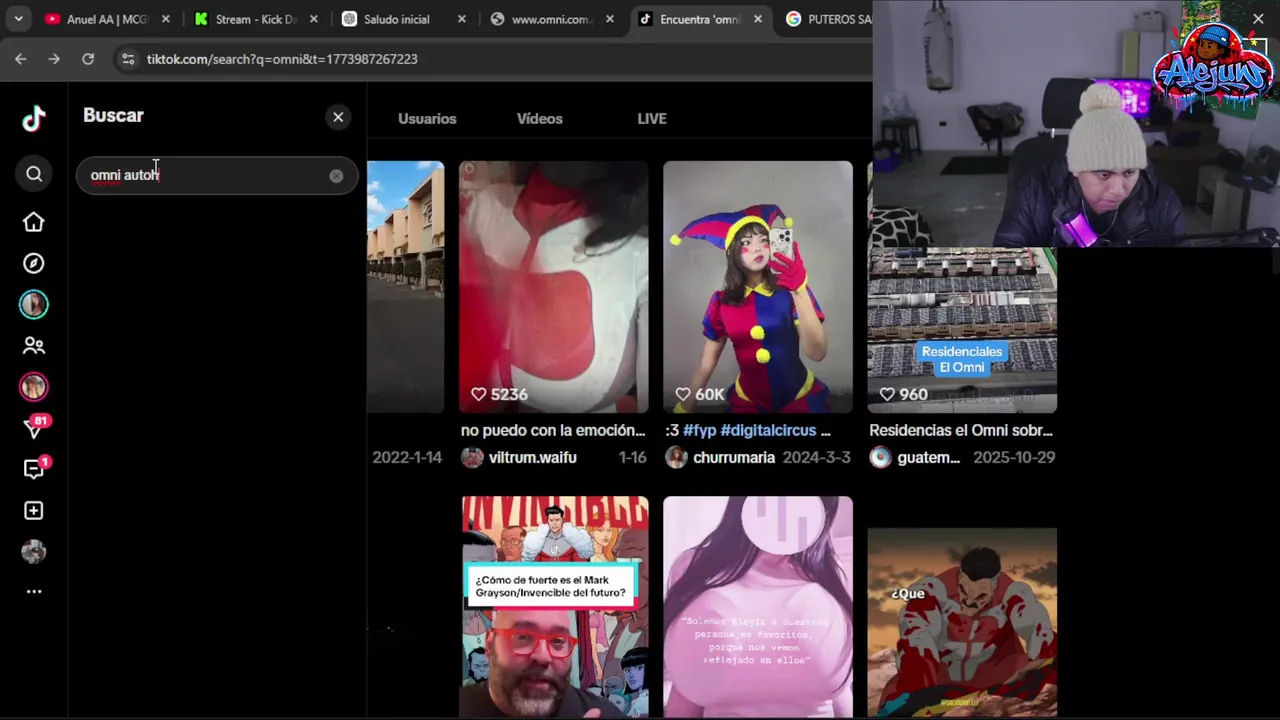Close the webcam overlay with X

[x=1258, y=18]
